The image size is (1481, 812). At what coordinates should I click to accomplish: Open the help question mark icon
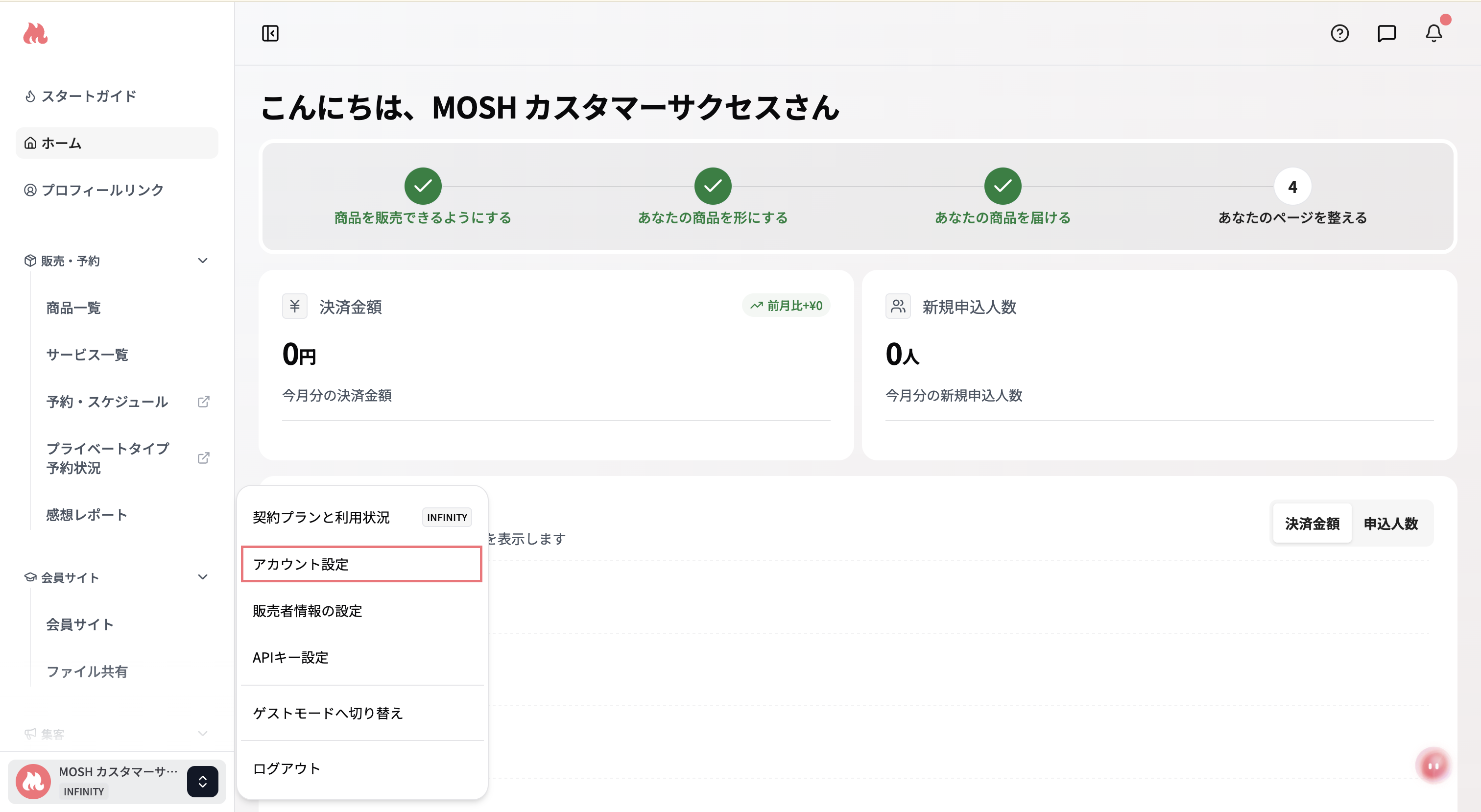[x=1339, y=33]
